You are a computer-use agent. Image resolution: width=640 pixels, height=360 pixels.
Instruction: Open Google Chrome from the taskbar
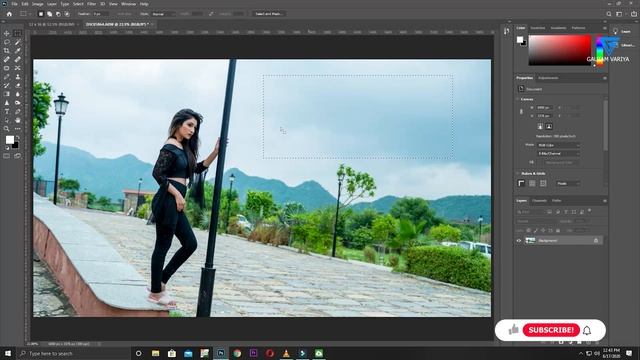pos(237,353)
